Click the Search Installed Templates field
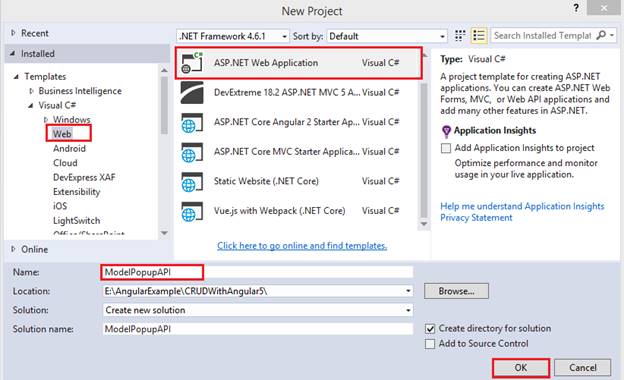 (542, 35)
